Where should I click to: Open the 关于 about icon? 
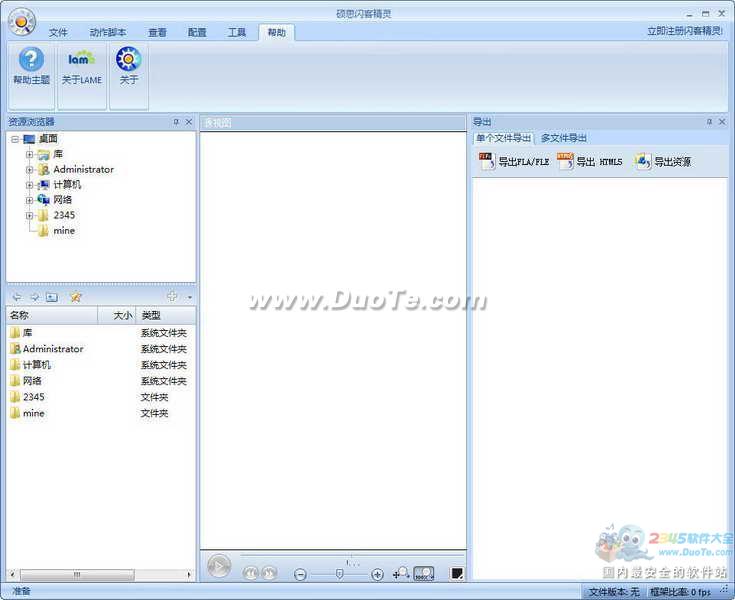click(x=128, y=67)
